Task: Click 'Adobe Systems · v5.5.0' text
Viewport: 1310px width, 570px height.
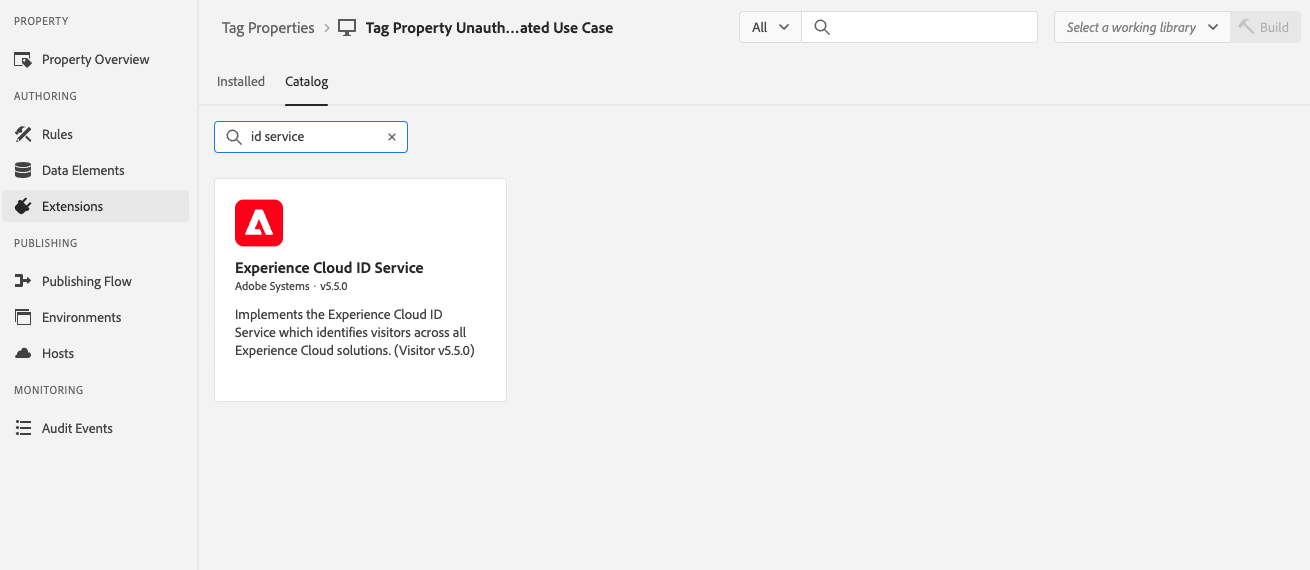Action: [x=291, y=286]
